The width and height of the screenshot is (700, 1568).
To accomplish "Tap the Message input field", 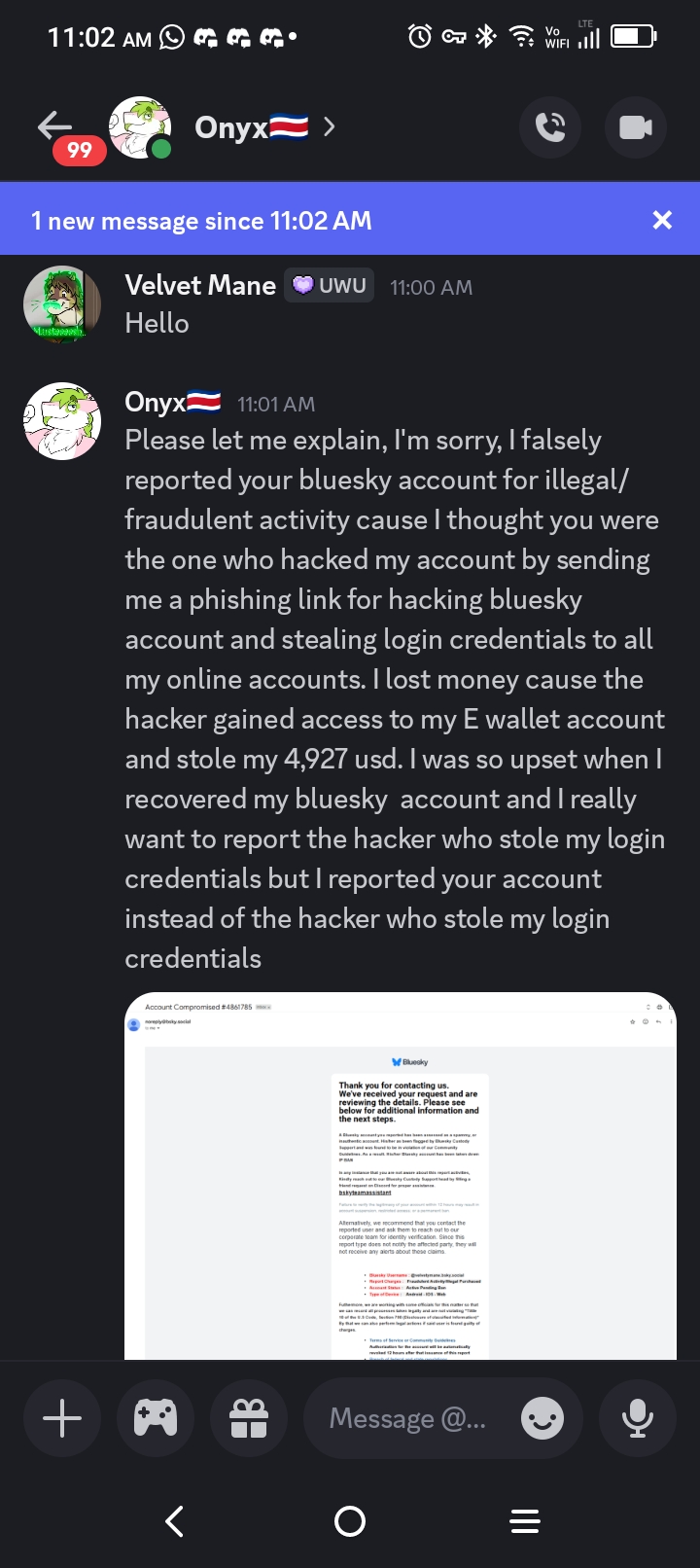I will [x=408, y=1418].
